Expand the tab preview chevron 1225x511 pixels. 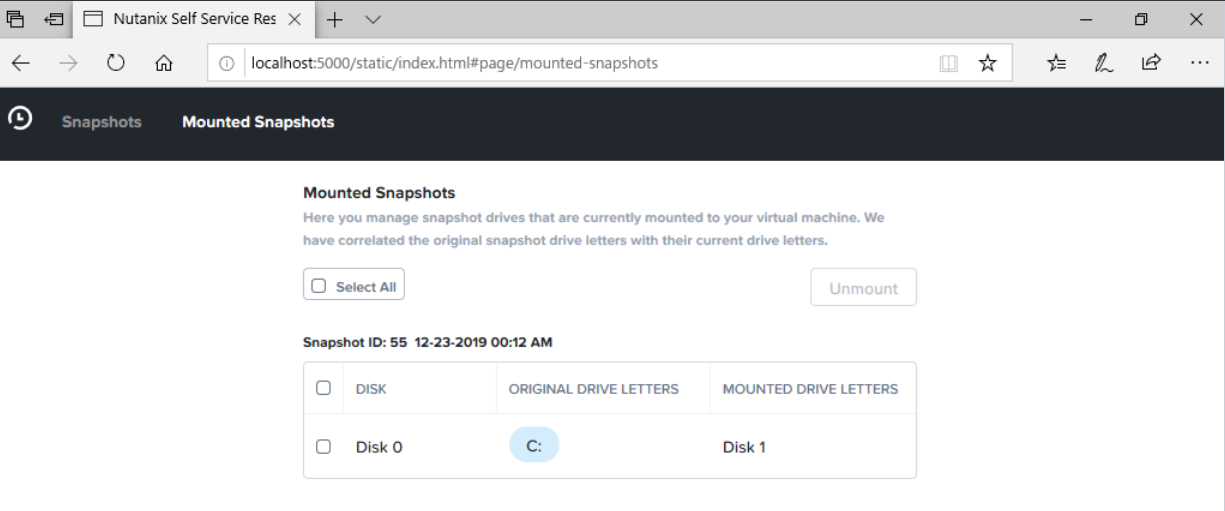(373, 19)
